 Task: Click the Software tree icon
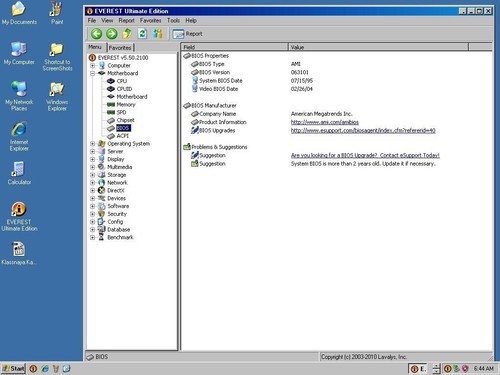(101, 206)
